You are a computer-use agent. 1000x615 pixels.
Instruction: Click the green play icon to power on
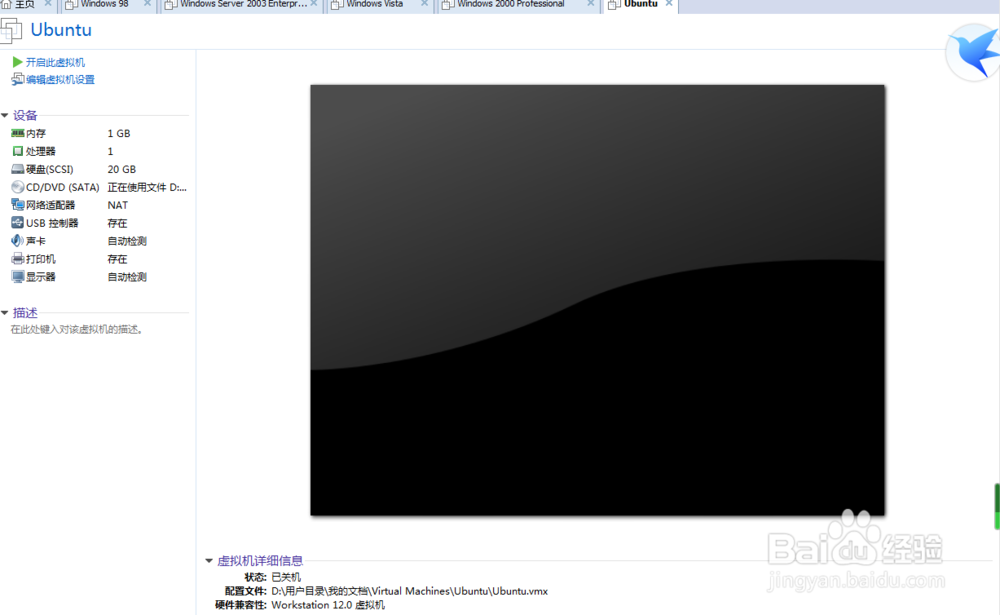17,62
